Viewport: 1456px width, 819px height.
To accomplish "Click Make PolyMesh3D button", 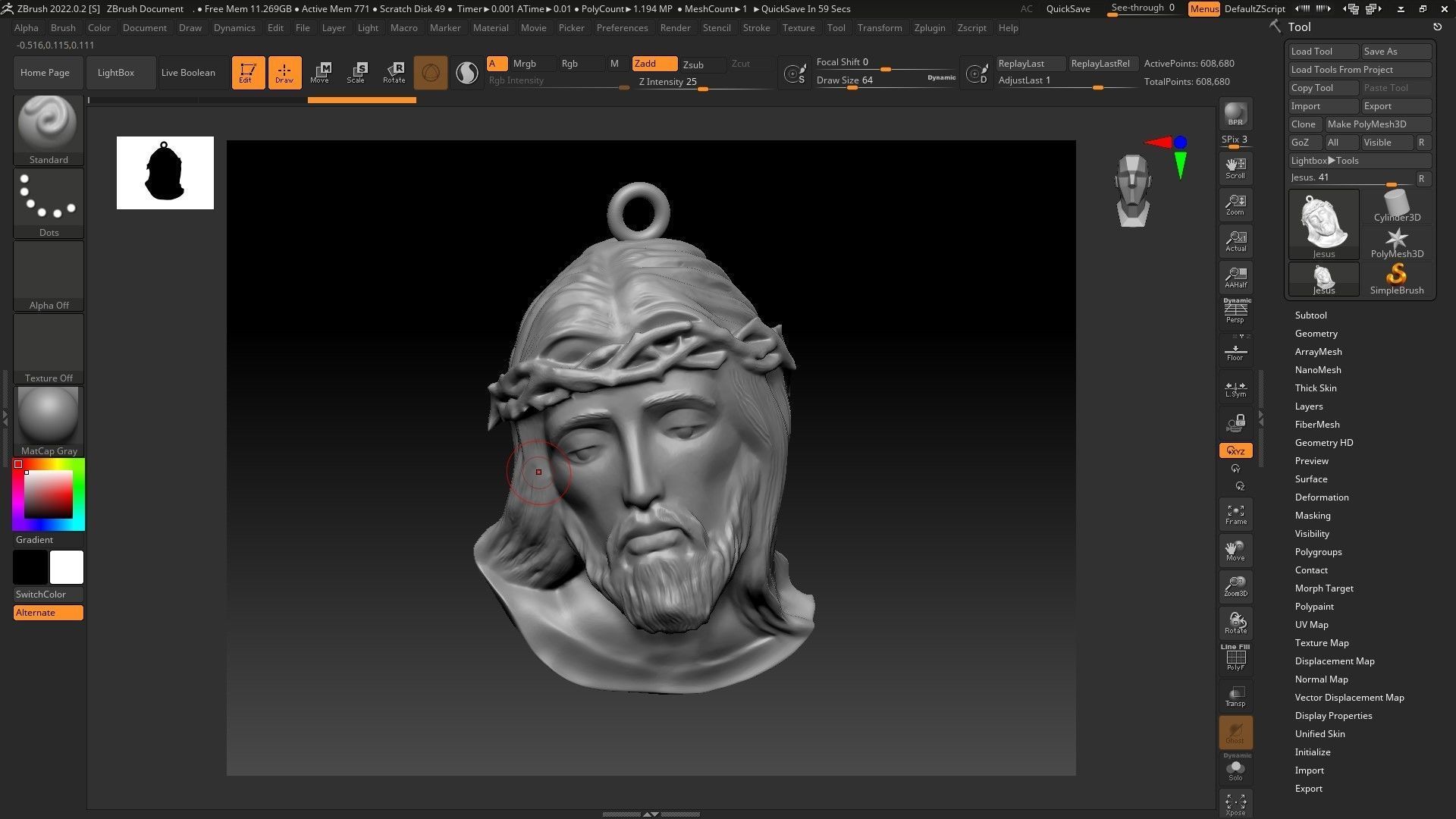I will click(x=1378, y=124).
